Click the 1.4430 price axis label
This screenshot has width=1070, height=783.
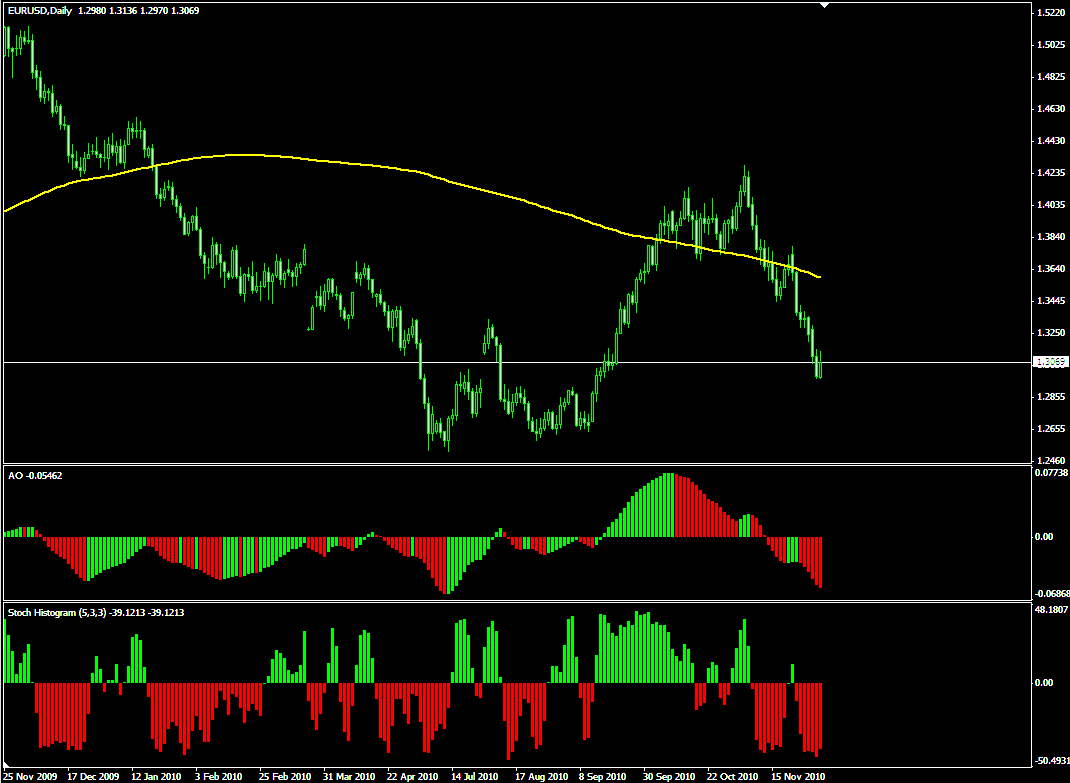pos(1051,141)
